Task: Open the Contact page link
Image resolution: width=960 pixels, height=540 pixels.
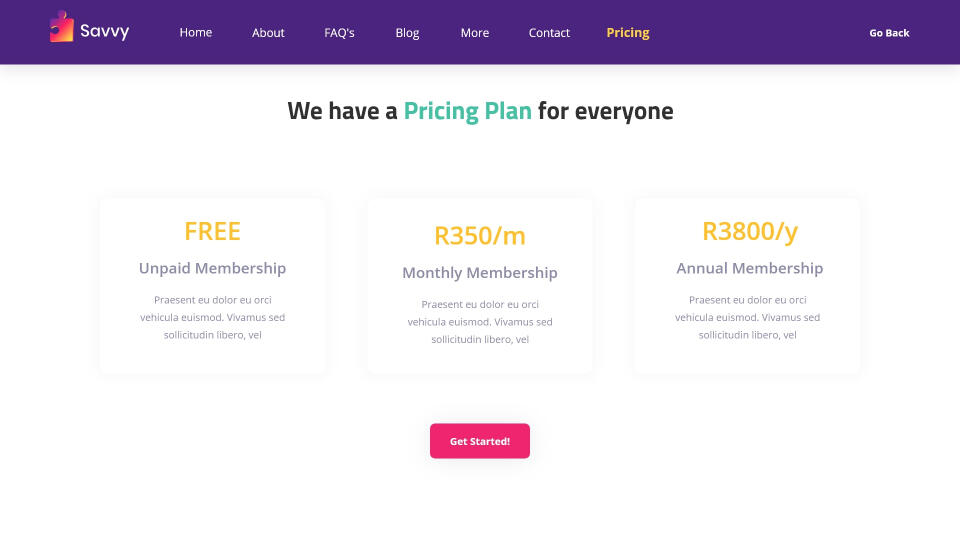Action: point(549,33)
